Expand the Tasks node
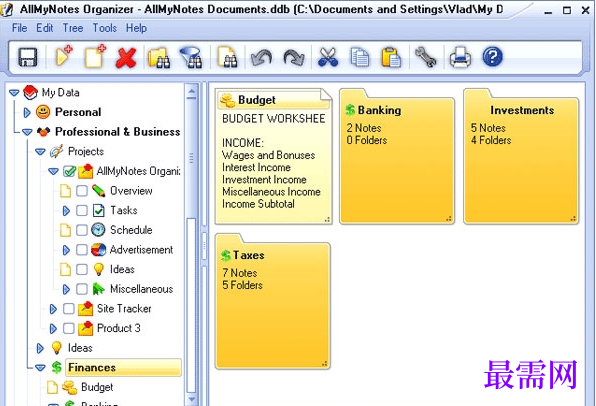Image resolution: width=596 pixels, height=406 pixels. [66, 211]
